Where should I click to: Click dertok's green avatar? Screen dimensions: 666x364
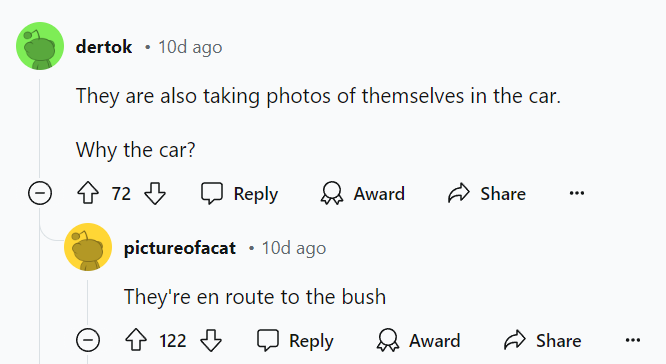[x=40, y=46]
